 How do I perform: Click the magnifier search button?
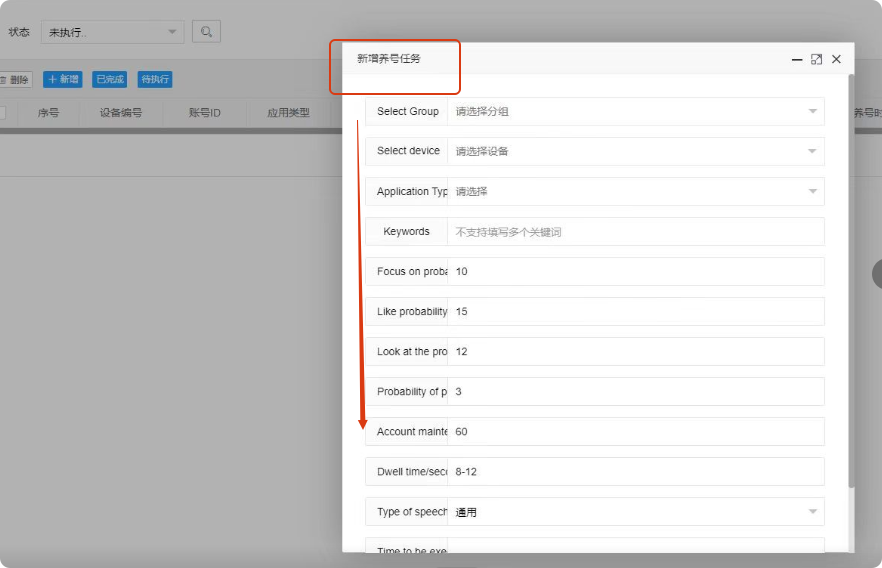(206, 32)
